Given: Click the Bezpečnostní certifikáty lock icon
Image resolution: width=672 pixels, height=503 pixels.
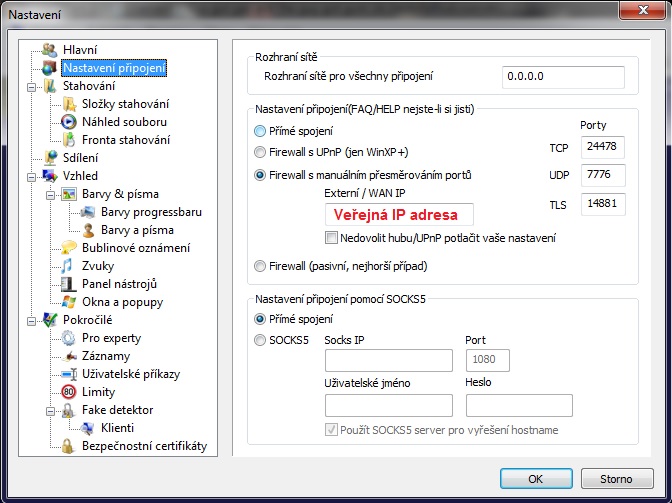Looking at the screenshot, I should coord(69,446).
